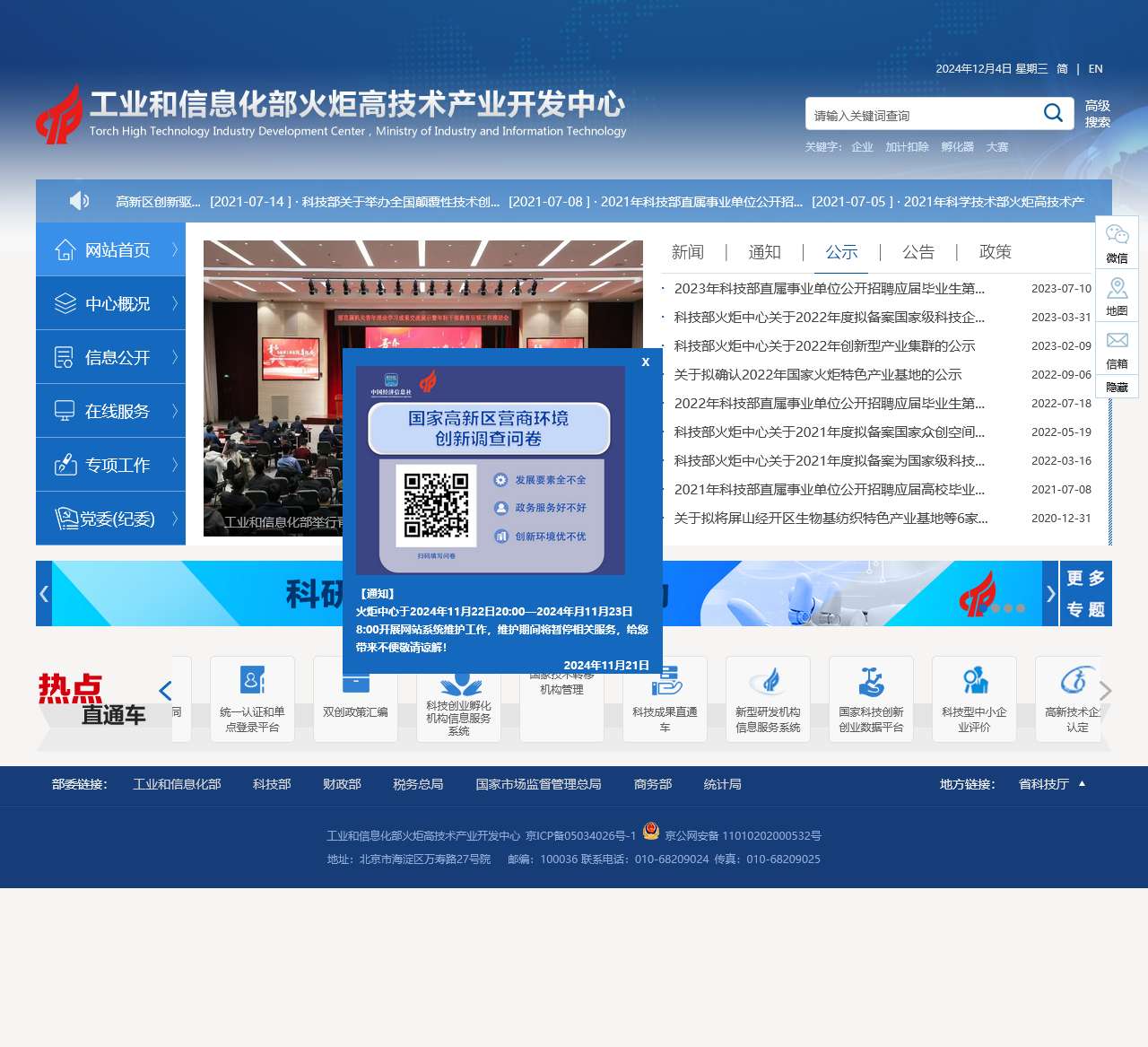Screen dimensions: 1148x1047
Task: Click the QR code survey image in popup
Action: (491, 470)
